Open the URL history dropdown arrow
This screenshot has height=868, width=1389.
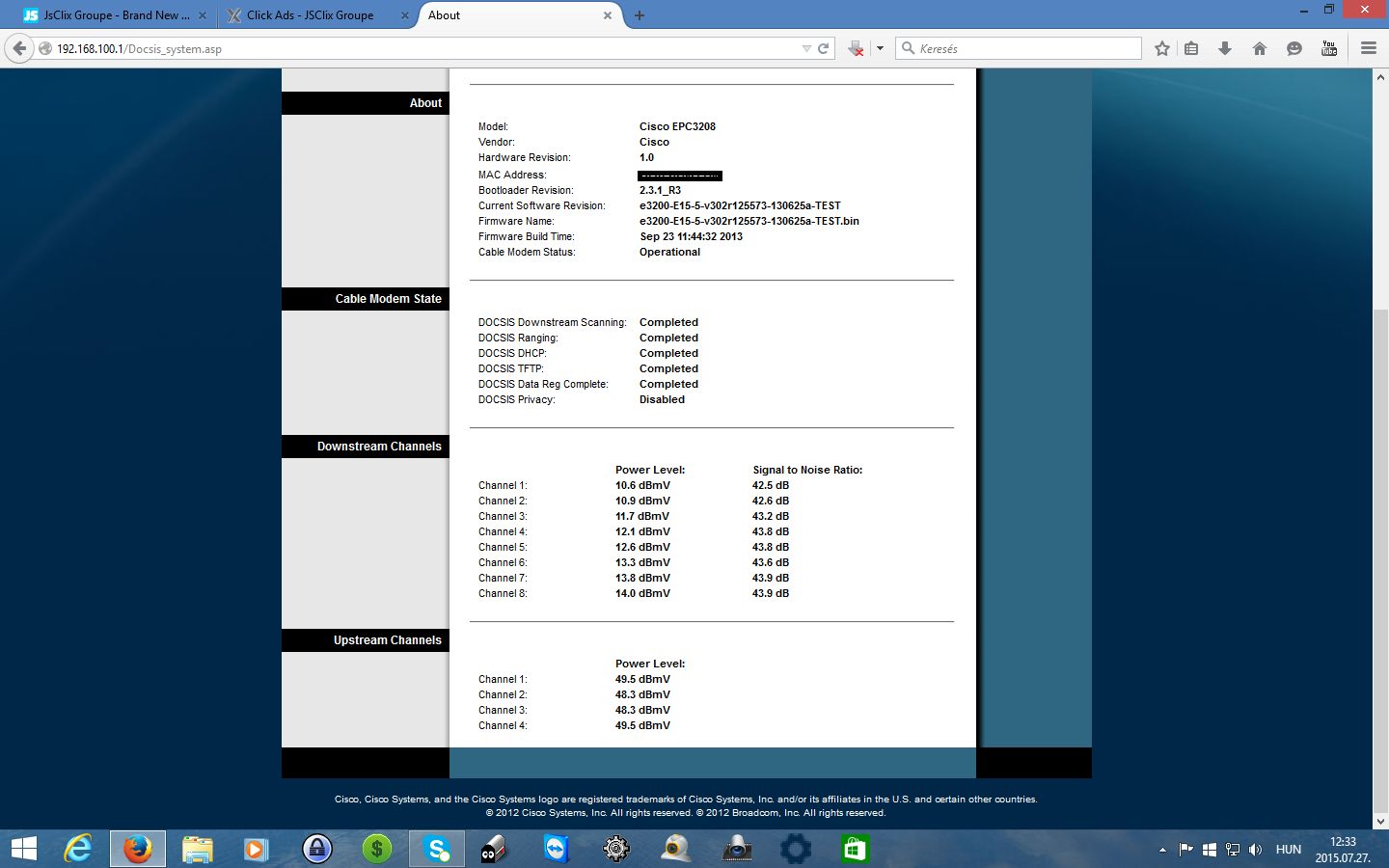point(806,48)
